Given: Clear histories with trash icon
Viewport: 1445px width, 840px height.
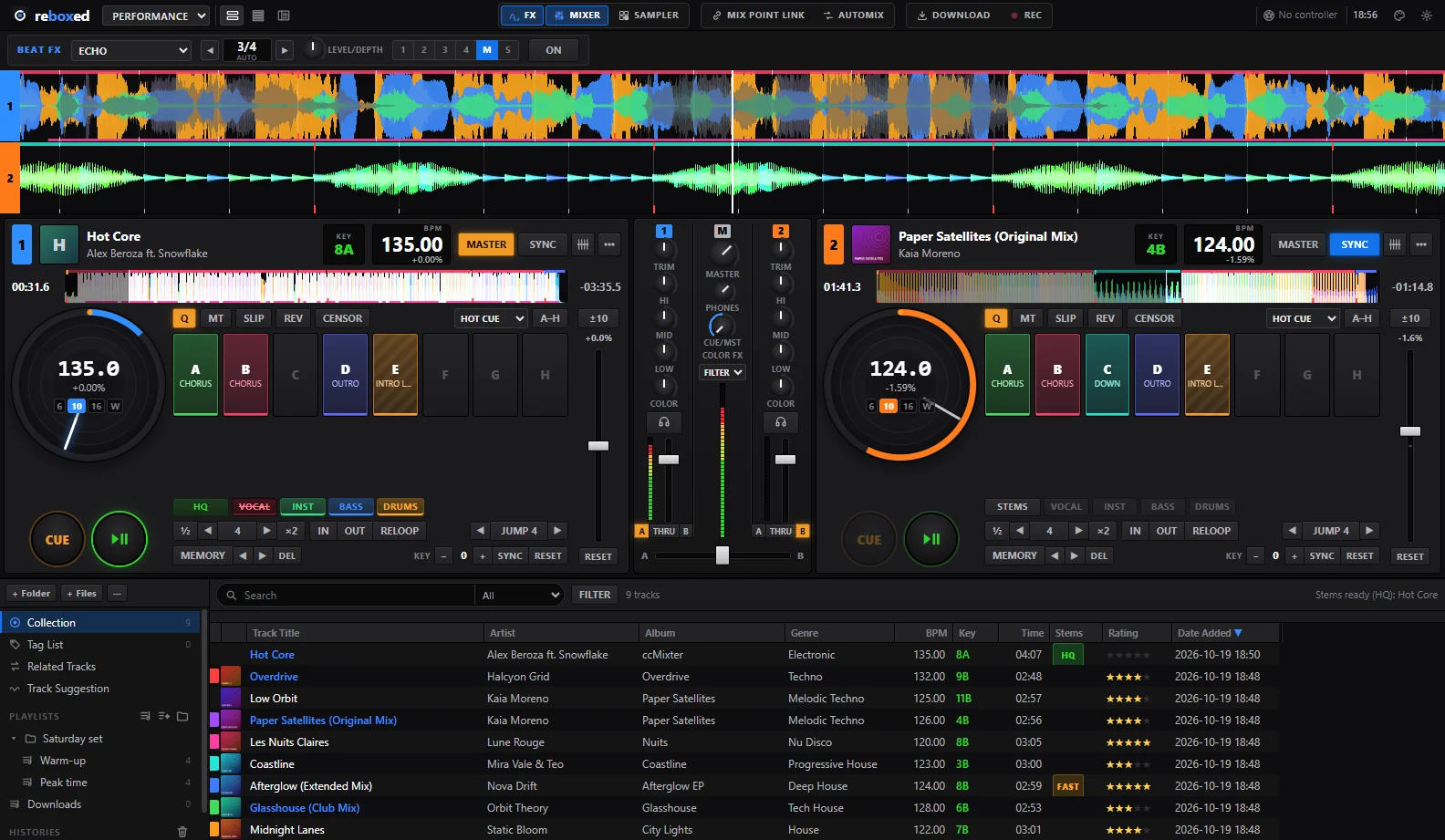Looking at the screenshot, I should click(x=182, y=832).
